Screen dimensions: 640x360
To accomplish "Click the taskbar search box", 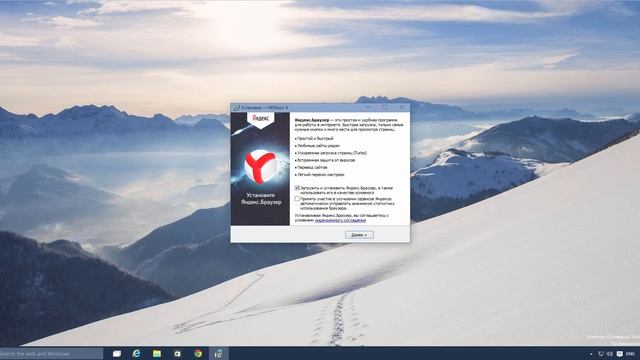I will pyautogui.click(x=51, y=353).
